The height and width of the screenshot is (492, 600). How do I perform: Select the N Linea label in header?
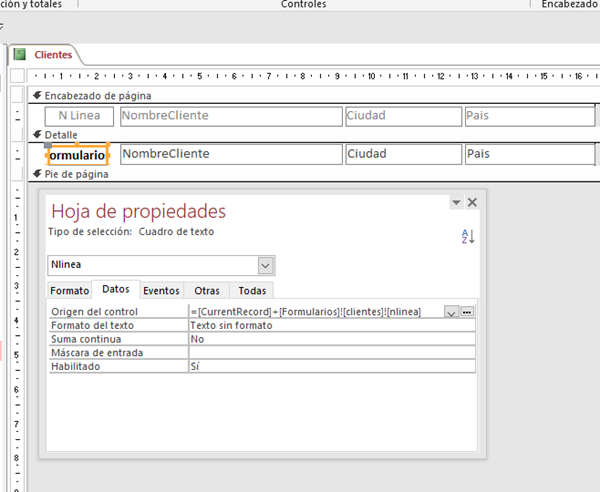click(x=79, y=116)
